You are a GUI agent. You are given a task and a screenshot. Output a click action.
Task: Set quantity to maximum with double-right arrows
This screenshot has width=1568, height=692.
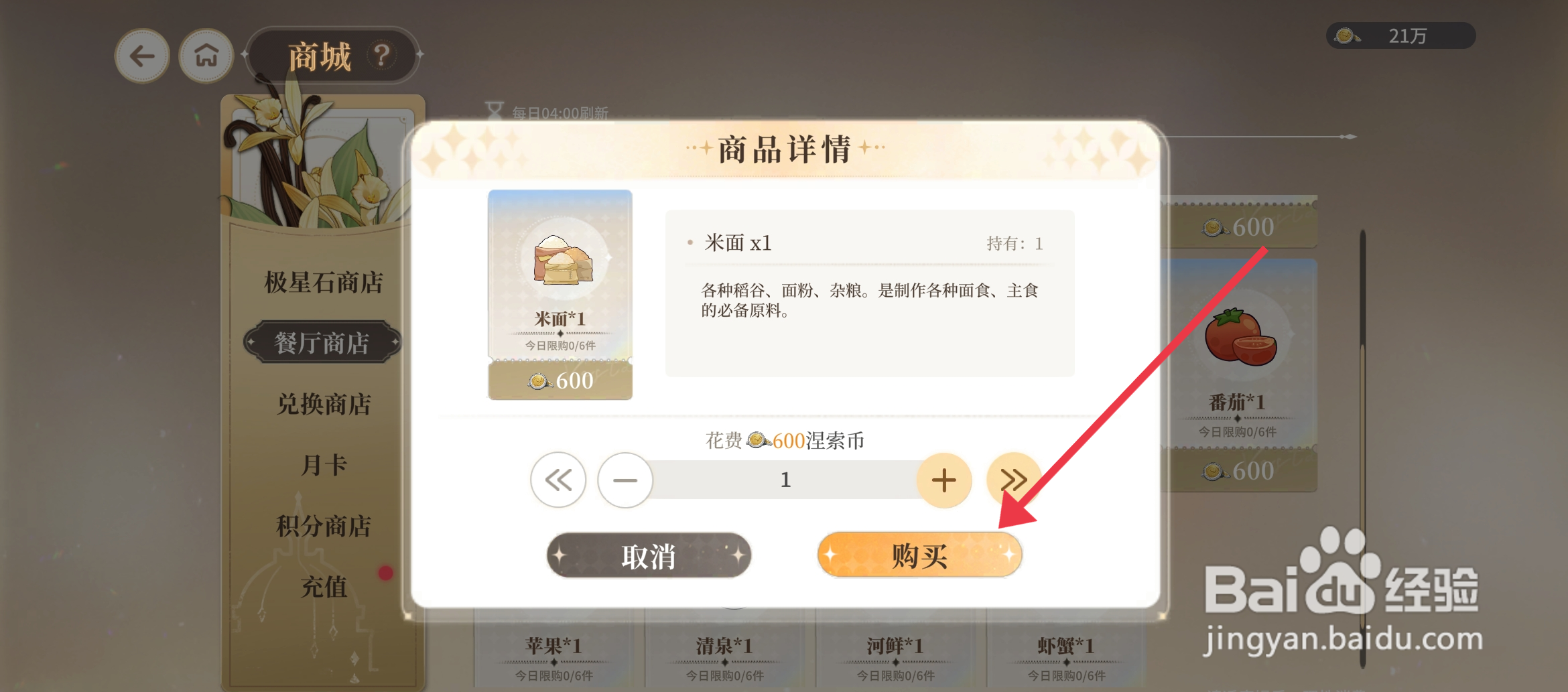coord(1014,480)
